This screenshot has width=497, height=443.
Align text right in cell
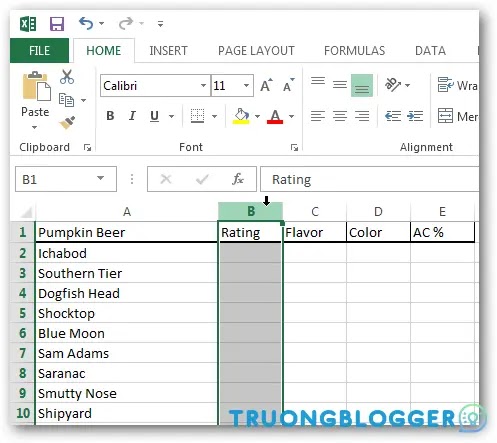[x=362, y=116]
